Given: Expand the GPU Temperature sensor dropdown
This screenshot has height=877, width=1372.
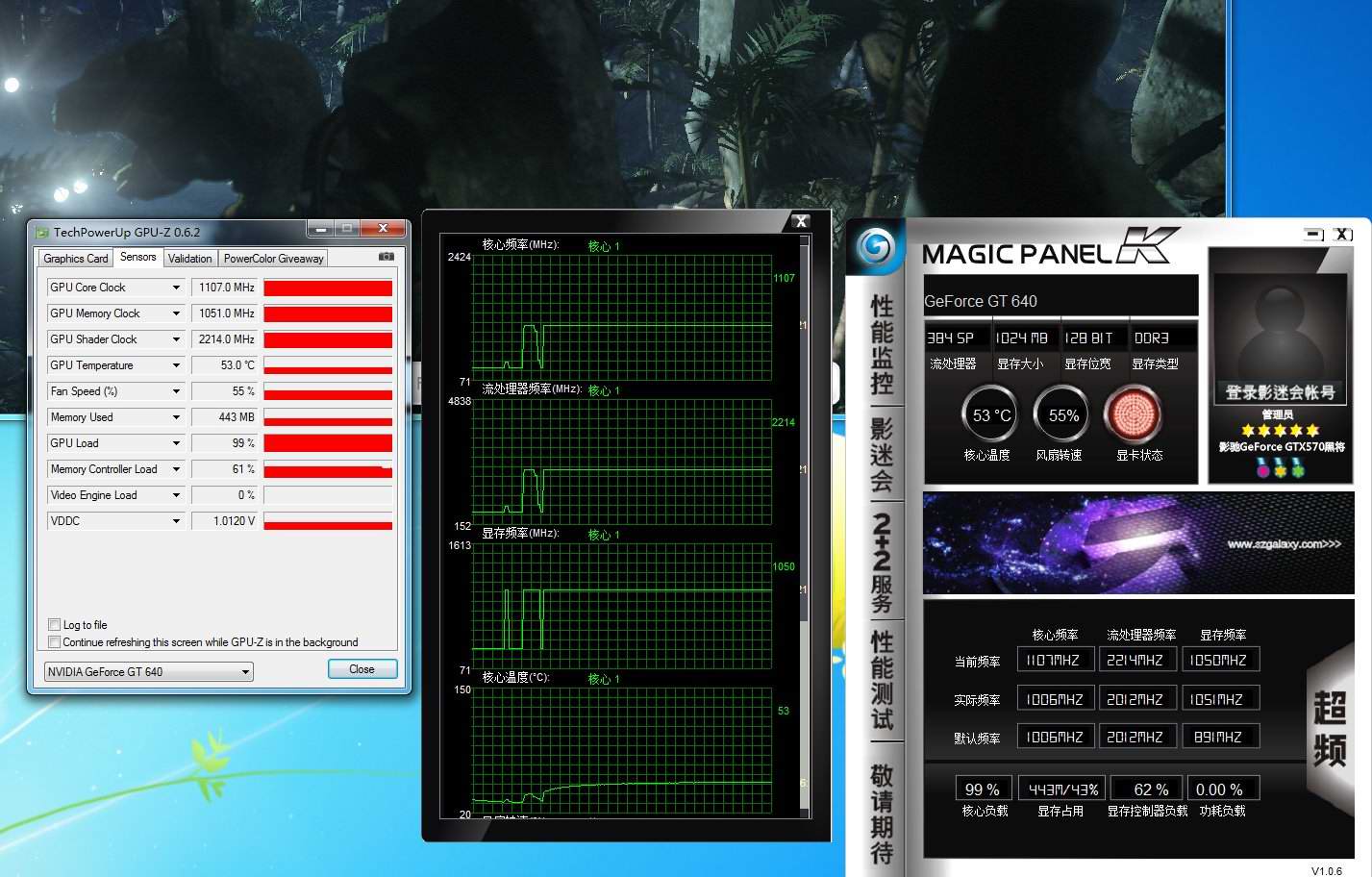Looking at the screenshot, I should point(176,365).
